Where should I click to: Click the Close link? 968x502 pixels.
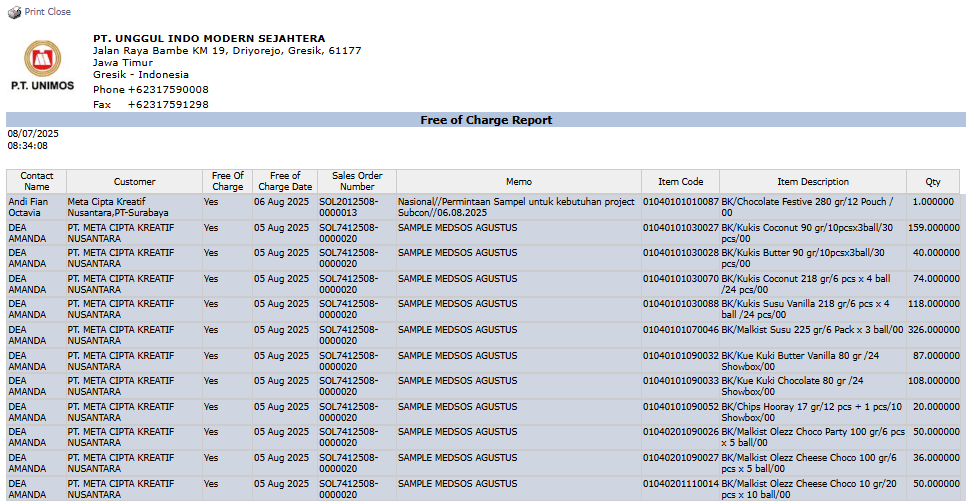(59, 12)
